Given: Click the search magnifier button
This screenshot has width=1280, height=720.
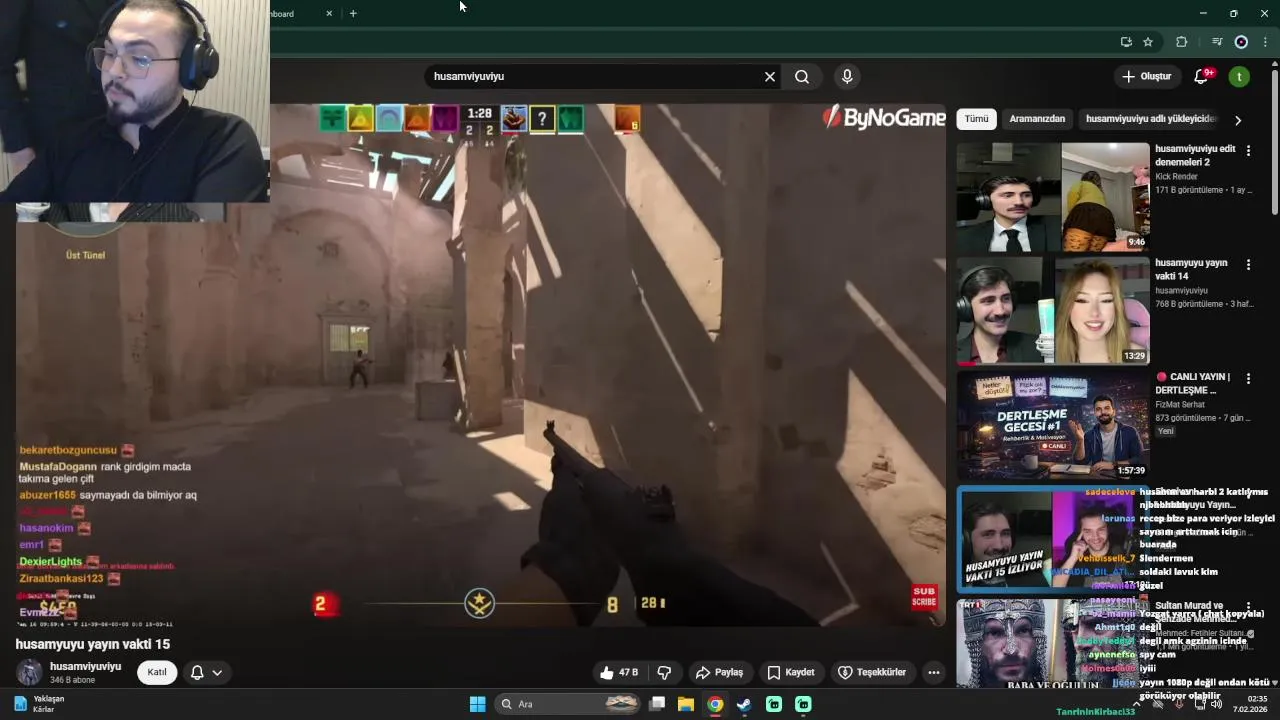Looking at the screenshot, I should point(802,77).
